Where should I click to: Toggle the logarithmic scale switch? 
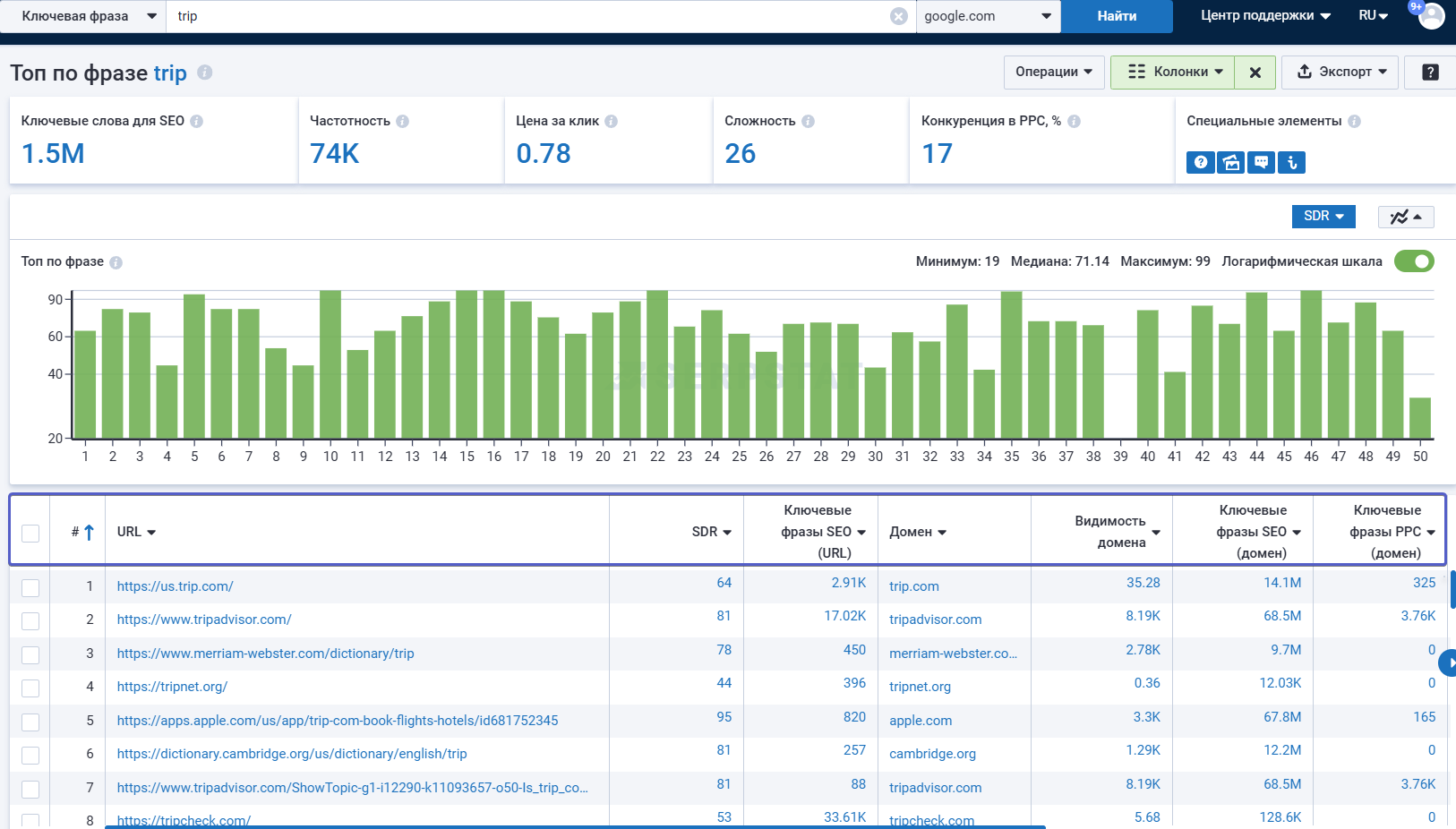1414,261
